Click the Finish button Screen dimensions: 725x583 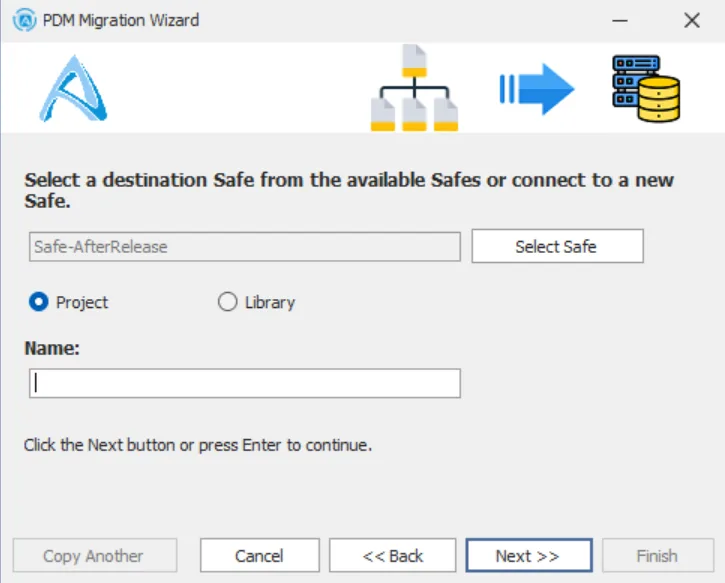tap(657, 556)
